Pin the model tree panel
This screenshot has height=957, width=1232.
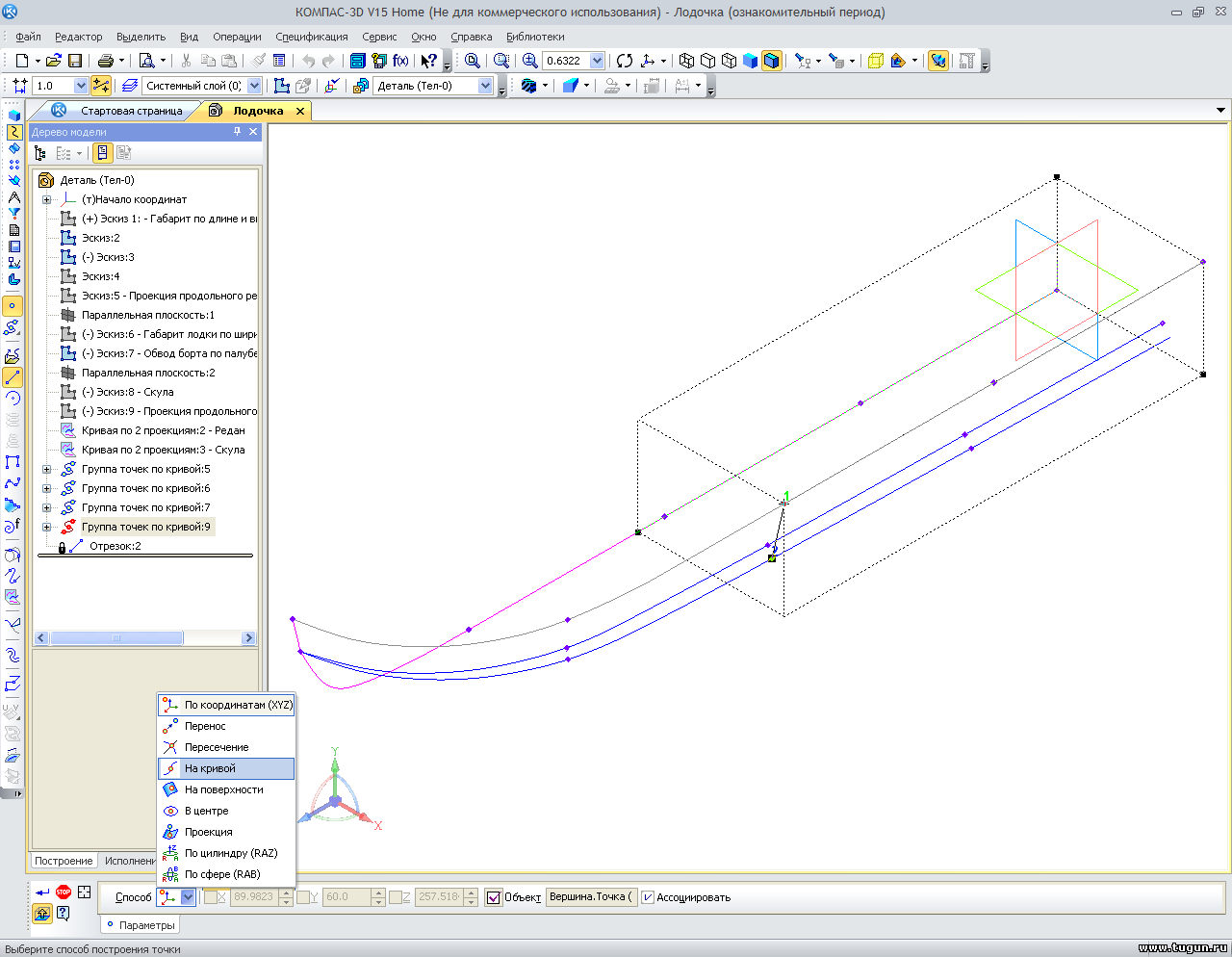(x=238, y=132)
